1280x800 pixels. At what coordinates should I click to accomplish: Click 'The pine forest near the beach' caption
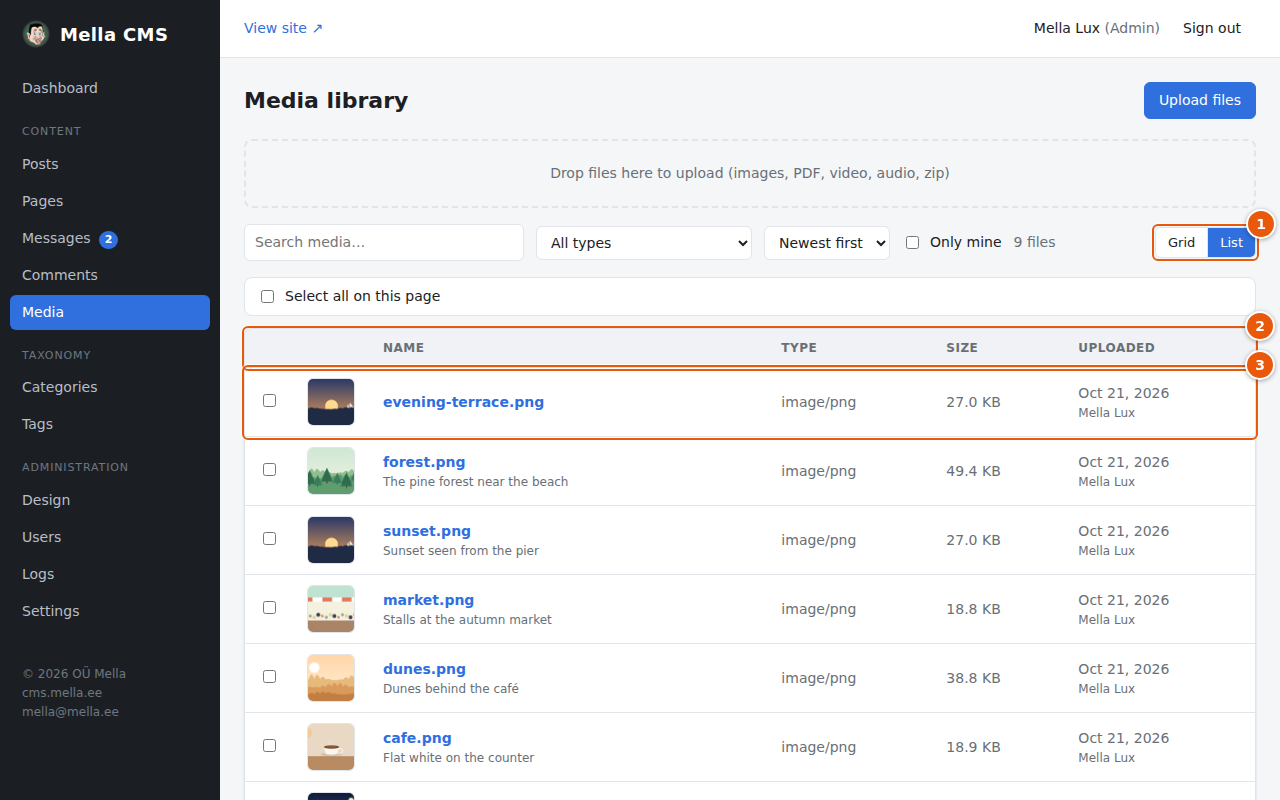[x=476, y=482]
